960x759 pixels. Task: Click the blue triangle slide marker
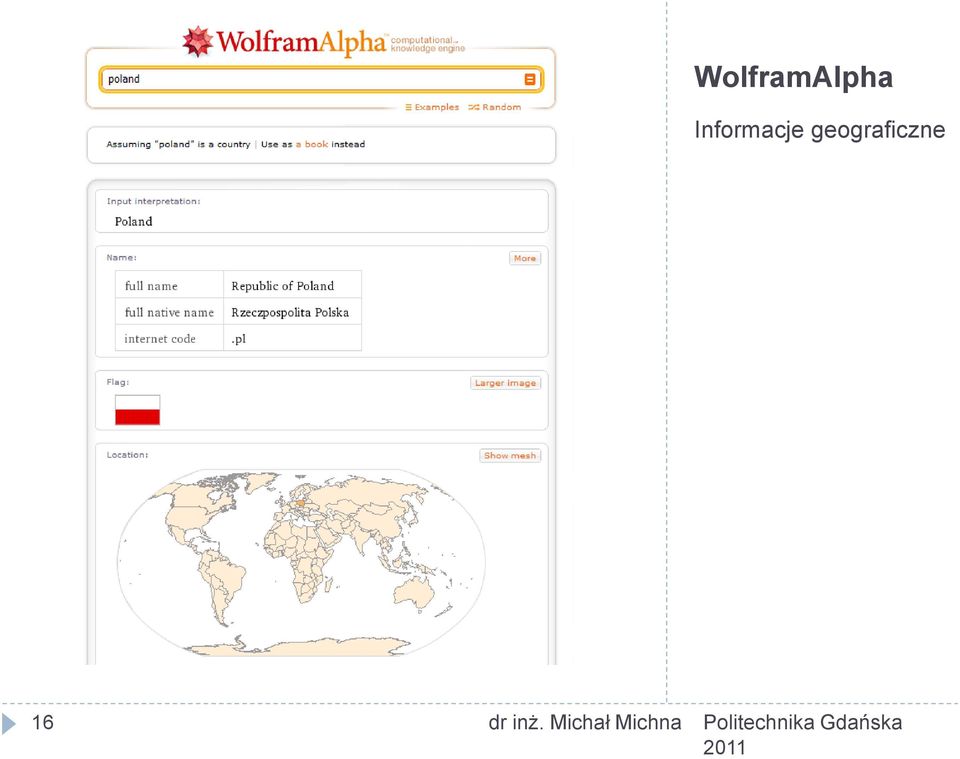pos(9,723)
